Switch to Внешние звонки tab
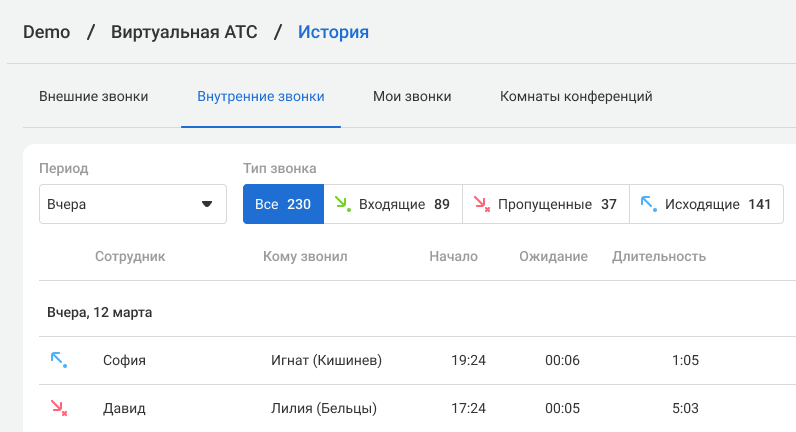Image resolution: width=796 pixels, height=432 pixels. [x=94, y=97]
